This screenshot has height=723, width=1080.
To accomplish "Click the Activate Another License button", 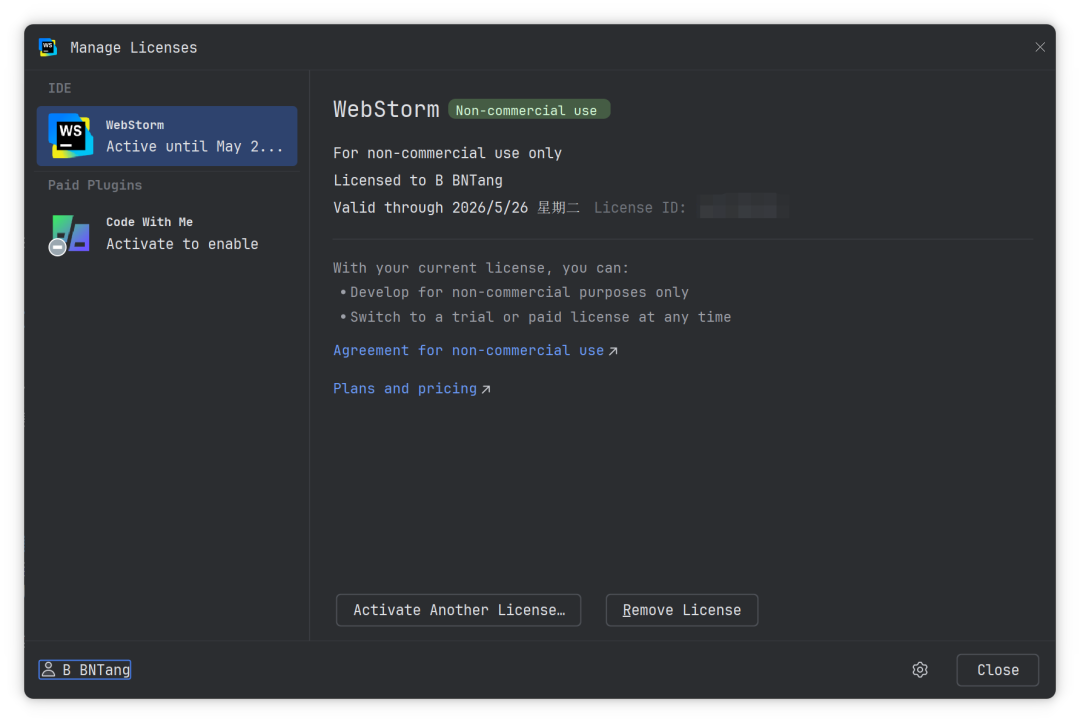I will pyautogui.click(x=459, y=610).
